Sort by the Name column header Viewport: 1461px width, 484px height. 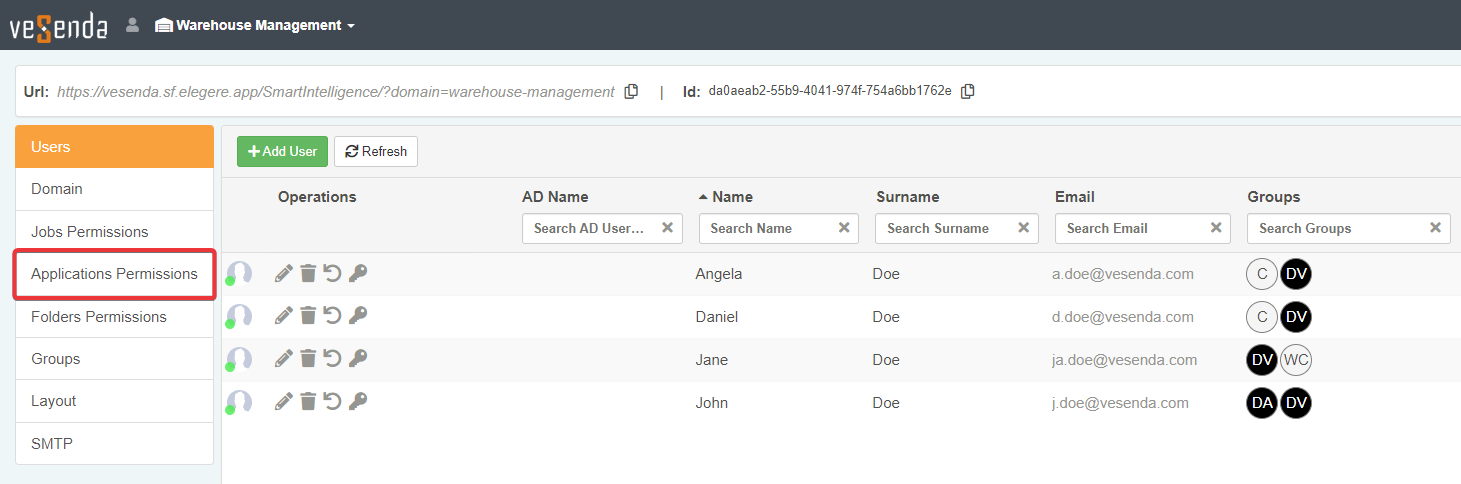[x=732, y=197]
